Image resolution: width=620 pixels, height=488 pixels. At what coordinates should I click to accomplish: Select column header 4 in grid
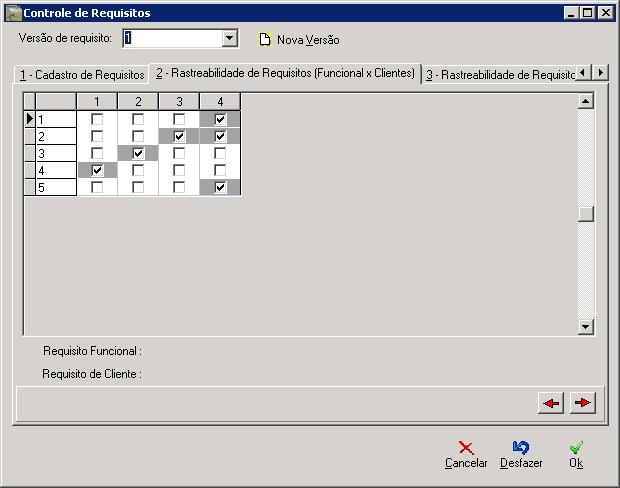(220, 102)
